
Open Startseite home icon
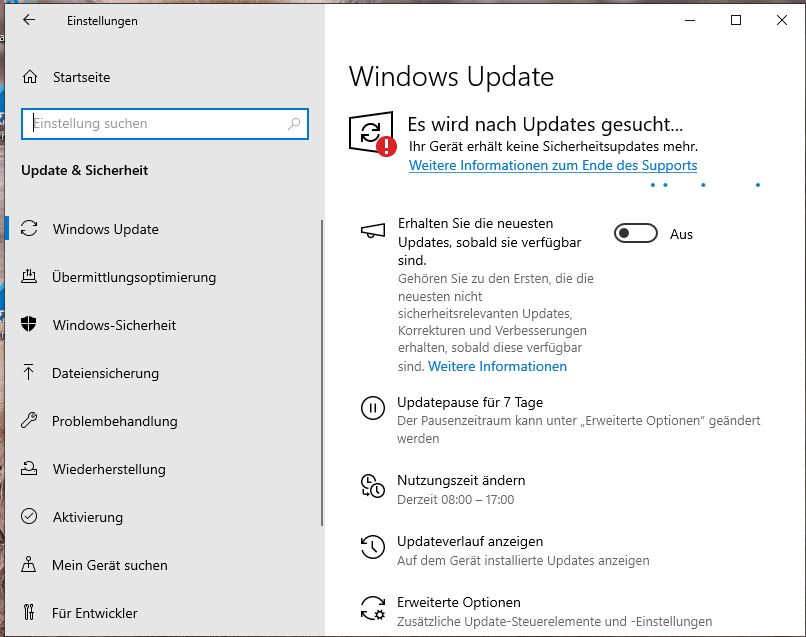[x=30, y=77]
